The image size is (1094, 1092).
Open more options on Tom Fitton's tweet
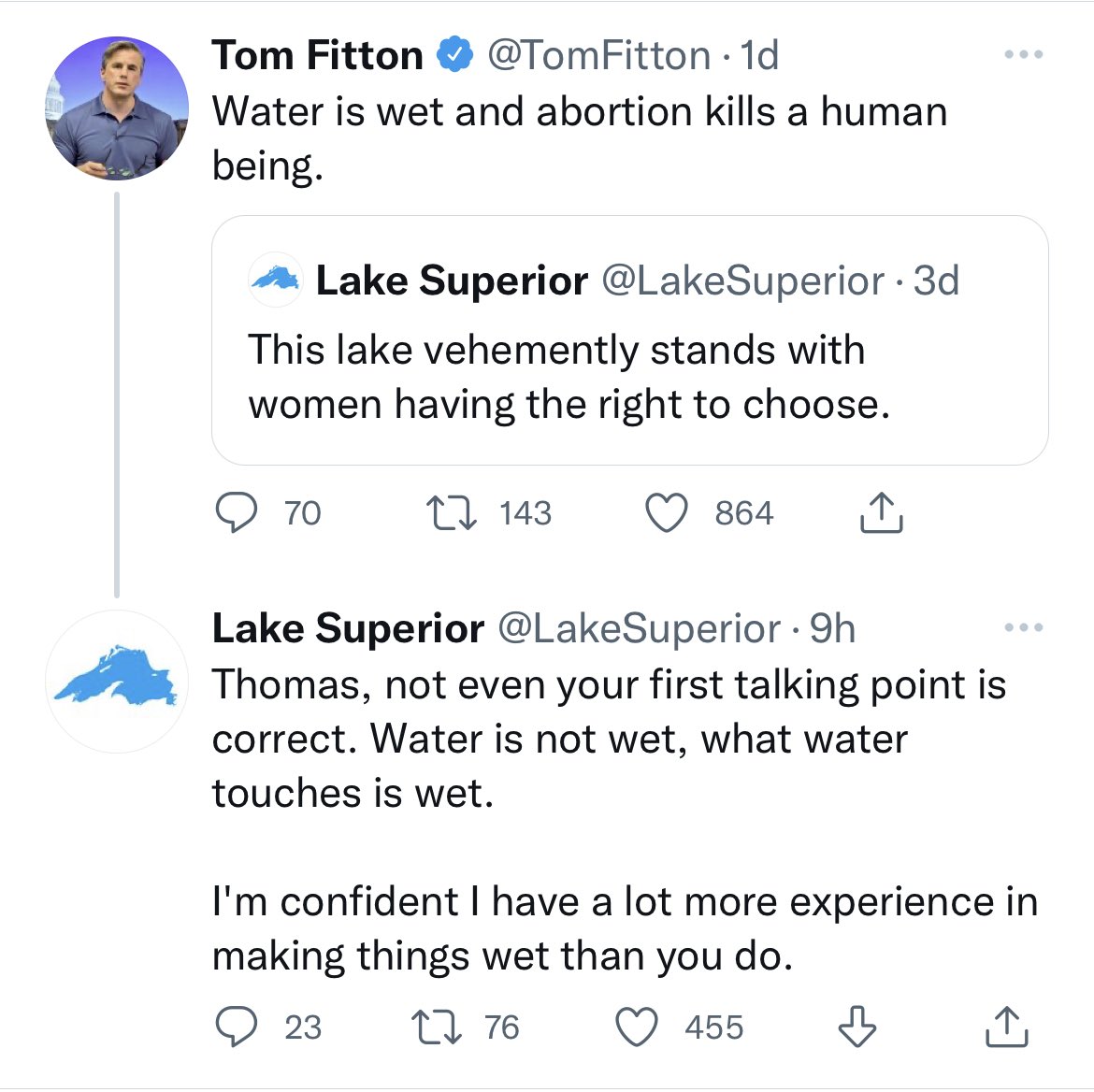1023,55
